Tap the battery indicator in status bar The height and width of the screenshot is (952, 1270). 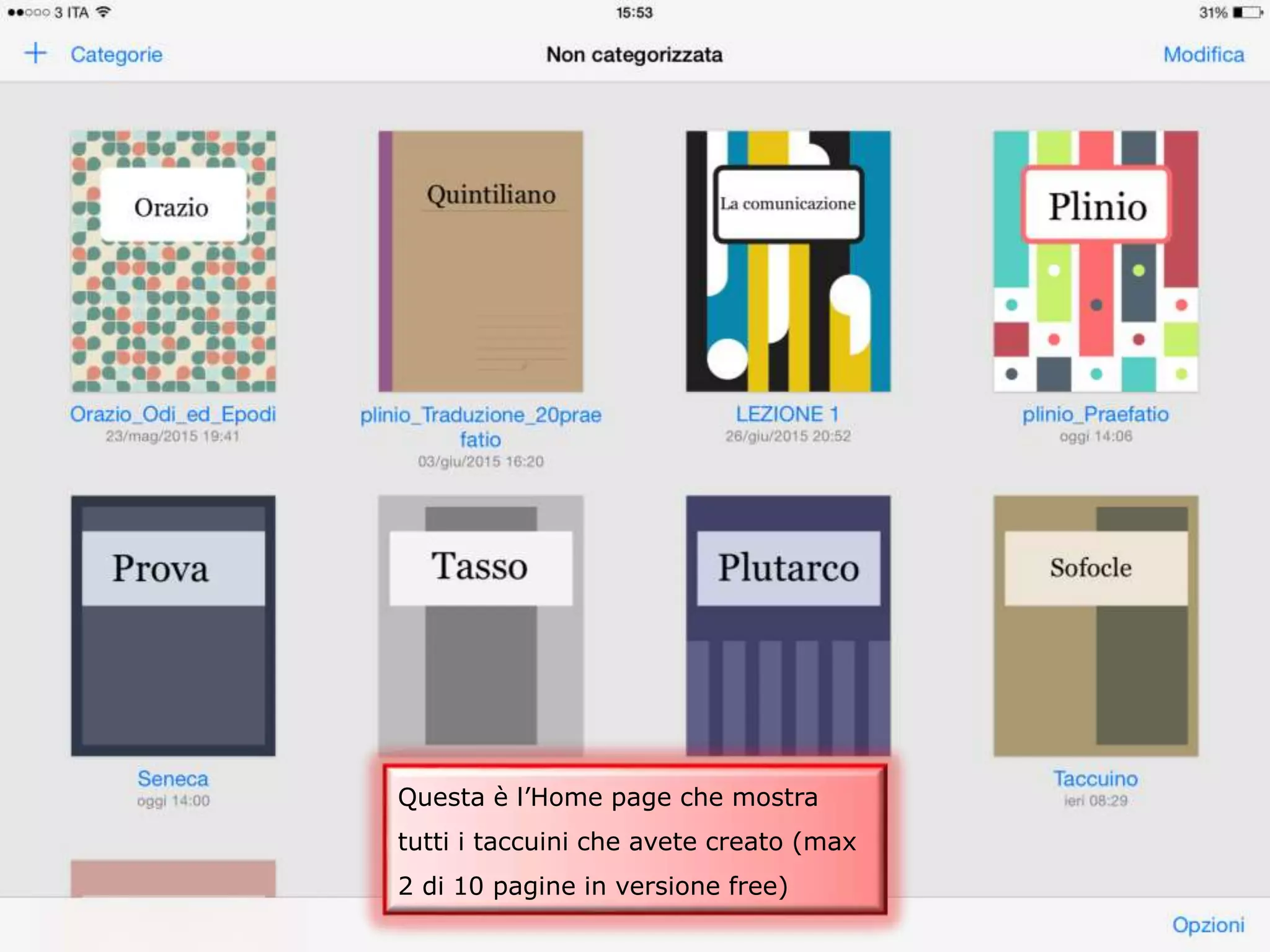point(1247,12)
